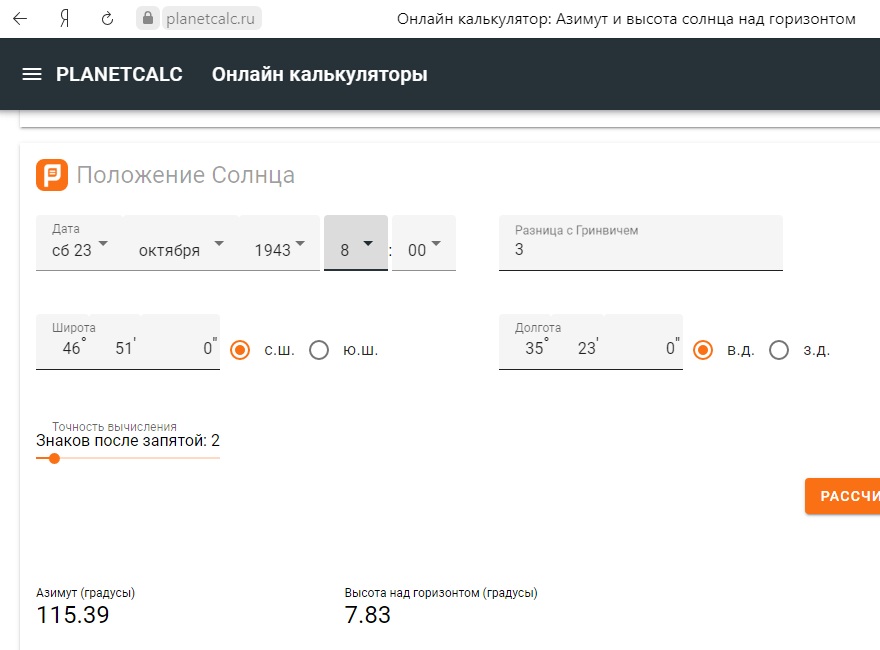Open the hour dropdown showing 8
The height and width of the screenshot is (650, 880).
click(x=356, y=243)
